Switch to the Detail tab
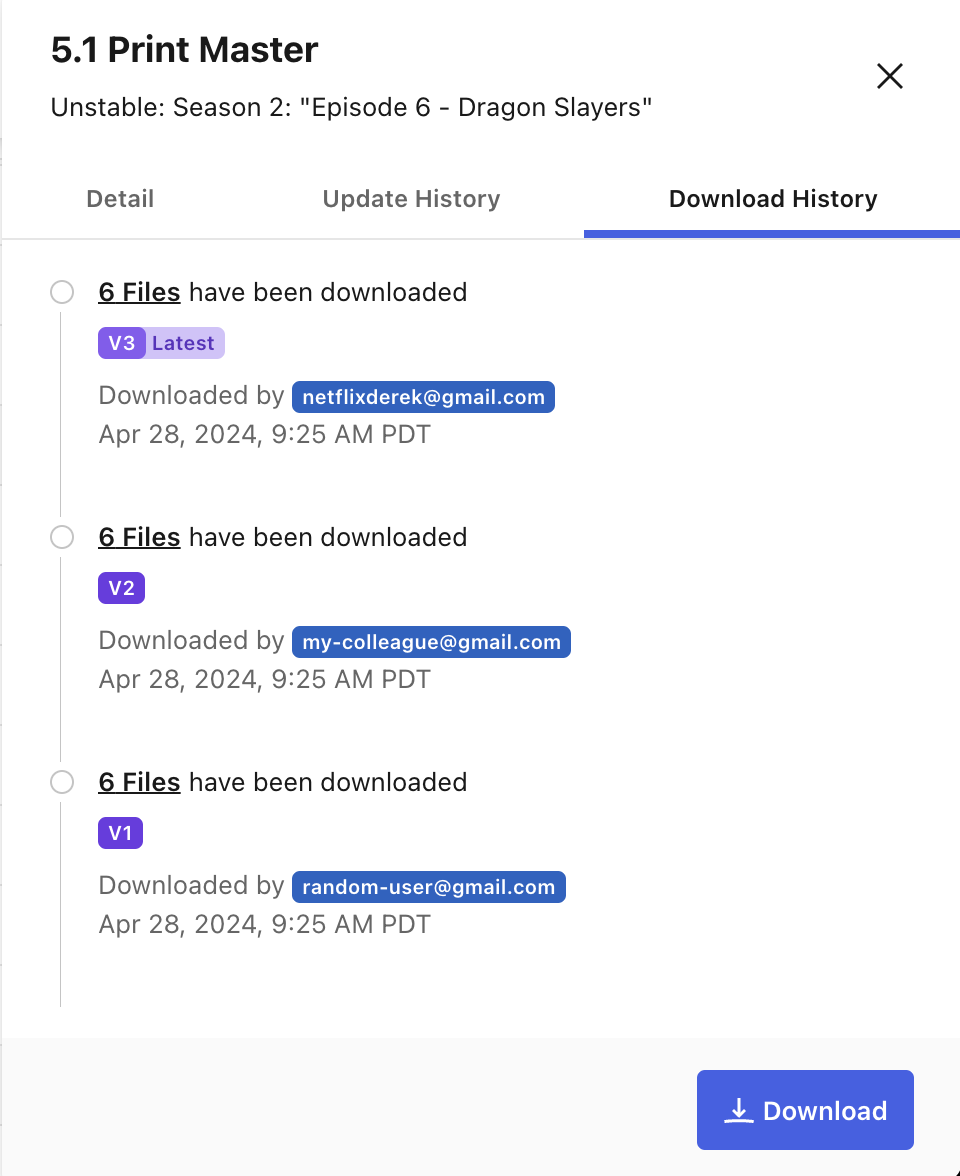 [x=120, y=199]
